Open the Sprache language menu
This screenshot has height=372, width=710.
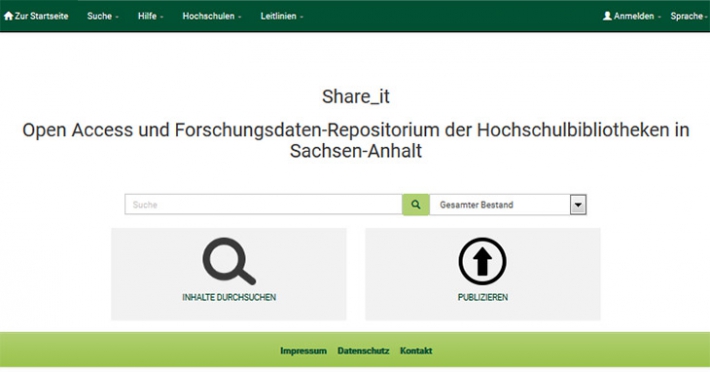(x=689, y=16)
